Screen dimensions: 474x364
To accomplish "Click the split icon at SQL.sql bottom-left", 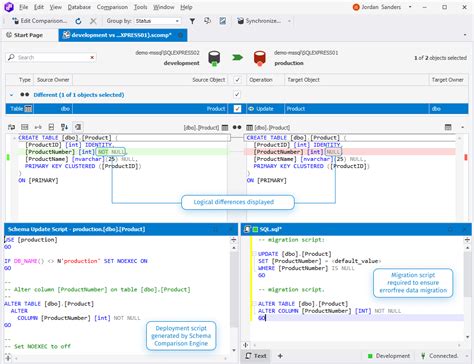I will [x=245, y=345].
